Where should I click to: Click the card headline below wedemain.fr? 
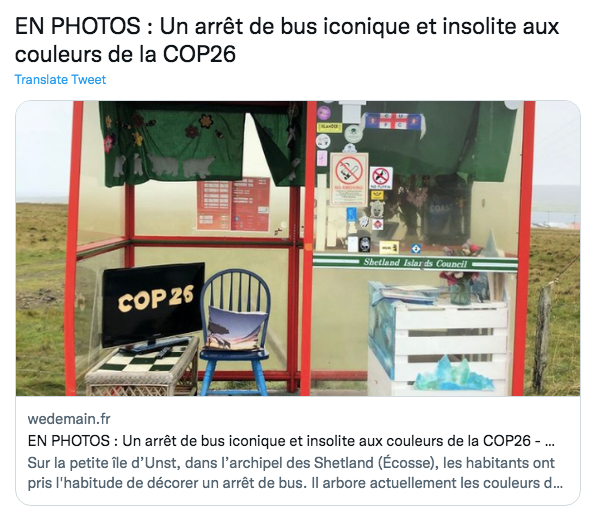click(x=291, y=441)
